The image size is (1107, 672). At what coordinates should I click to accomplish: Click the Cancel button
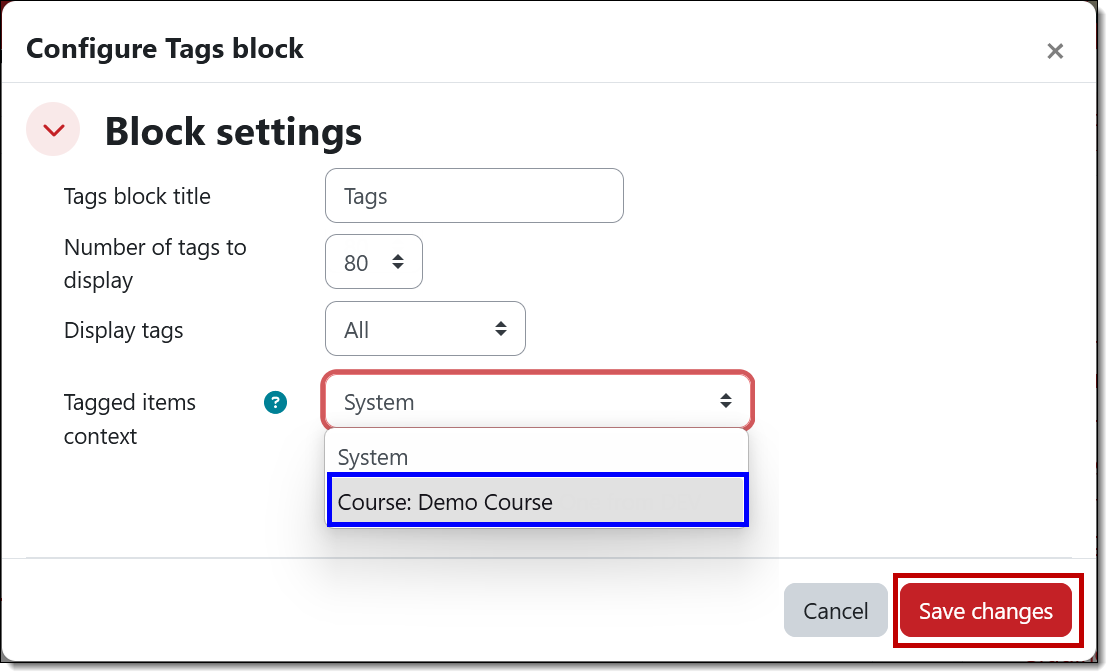(836, 610)
